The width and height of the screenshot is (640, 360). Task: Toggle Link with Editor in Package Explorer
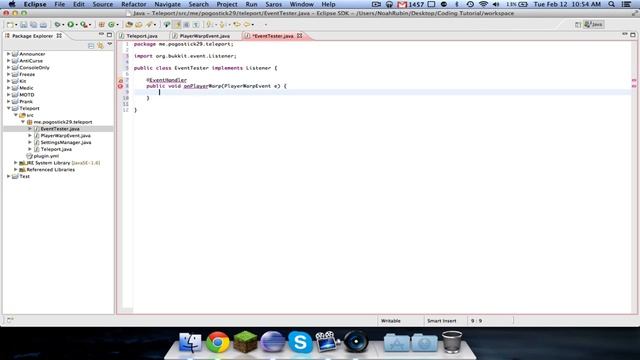100,46
